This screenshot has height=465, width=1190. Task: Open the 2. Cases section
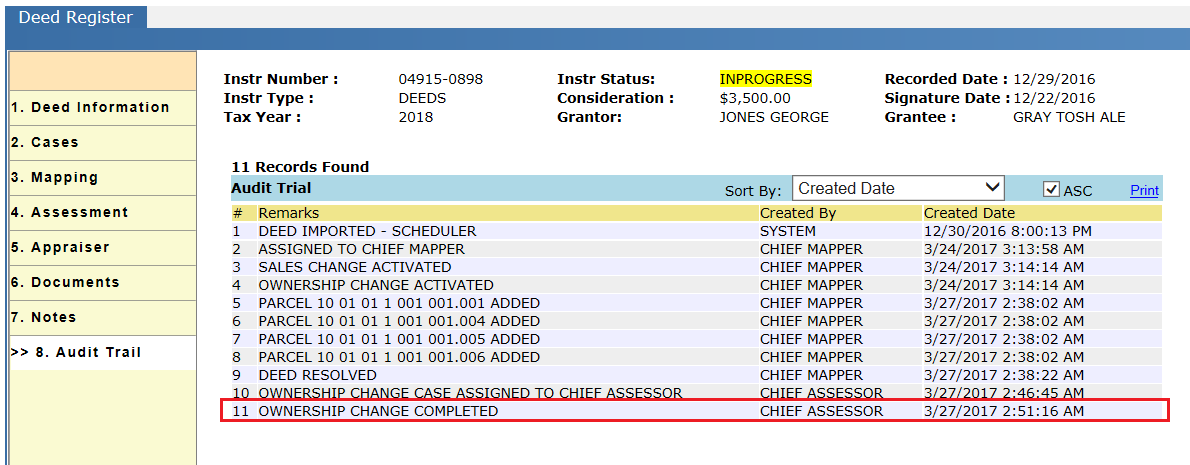102,143
